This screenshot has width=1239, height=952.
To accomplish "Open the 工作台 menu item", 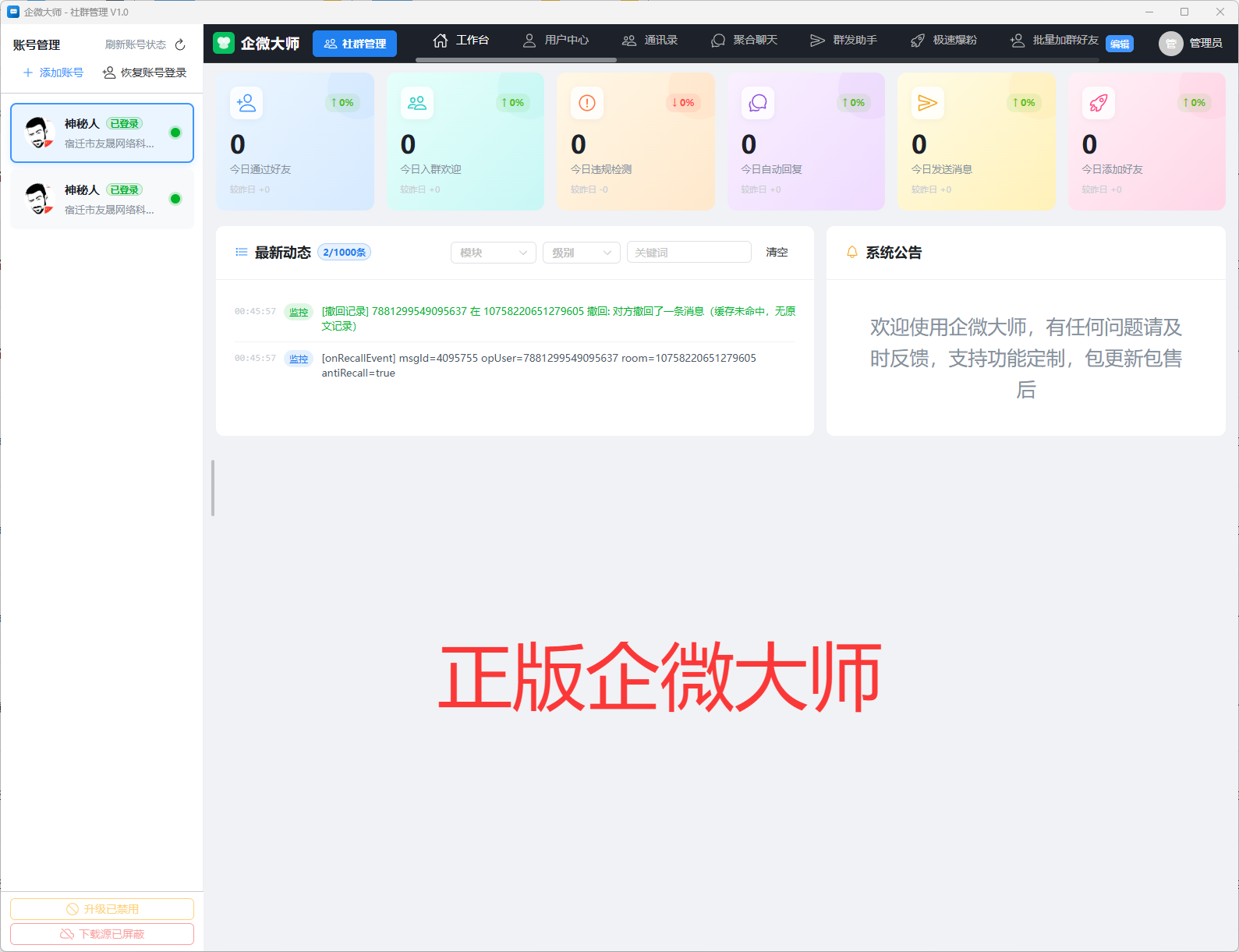I will click(x=462, y=40).
